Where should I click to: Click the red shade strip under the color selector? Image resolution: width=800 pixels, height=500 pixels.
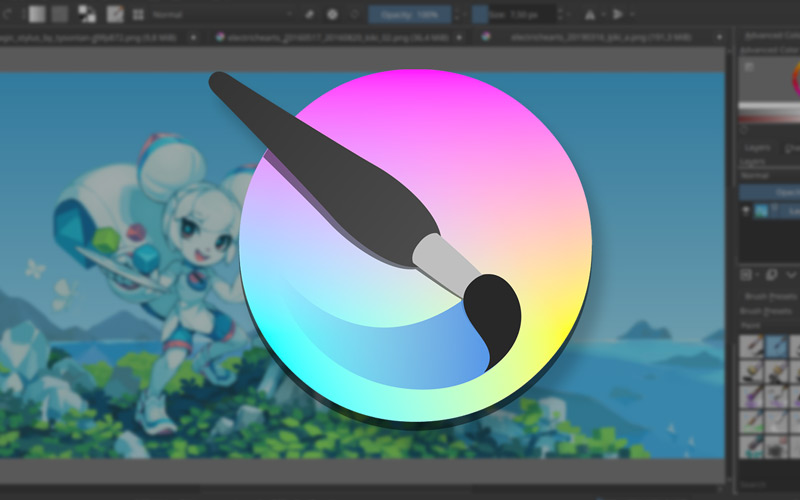(769, 118)
